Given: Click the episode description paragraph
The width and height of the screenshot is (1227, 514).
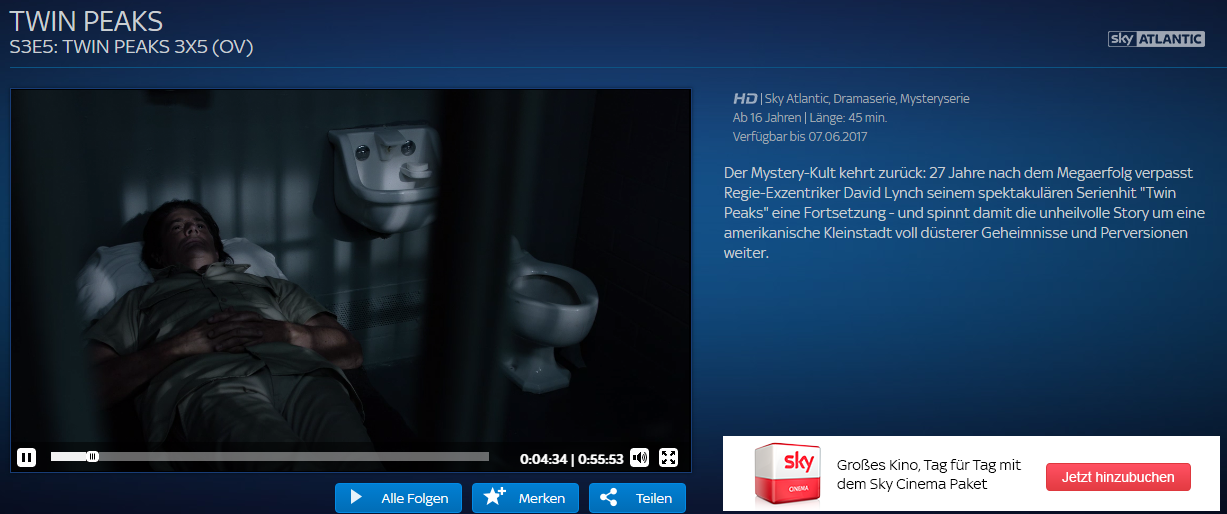Looking at the screenshot, I should pyautogui.click(x=964, y=213).
